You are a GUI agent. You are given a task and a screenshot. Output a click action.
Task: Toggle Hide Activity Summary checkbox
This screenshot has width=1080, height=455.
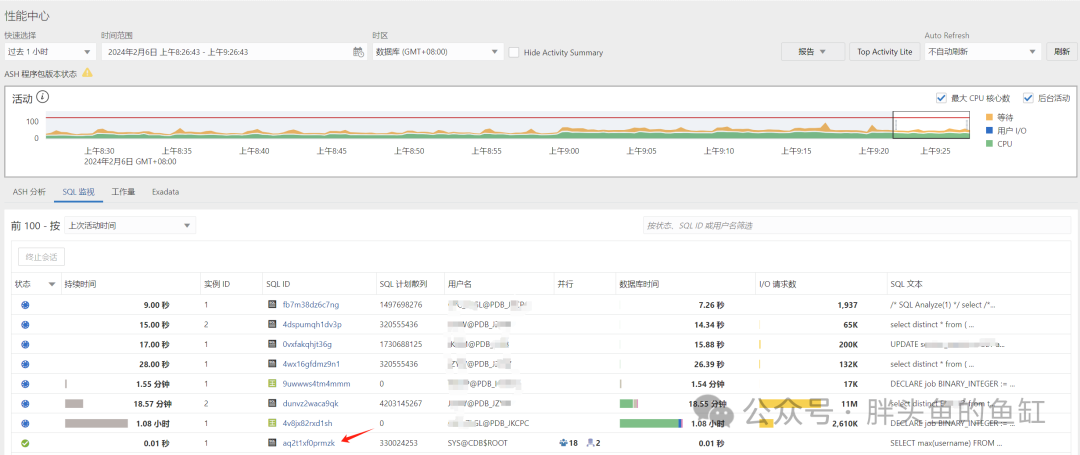point(514,52)
